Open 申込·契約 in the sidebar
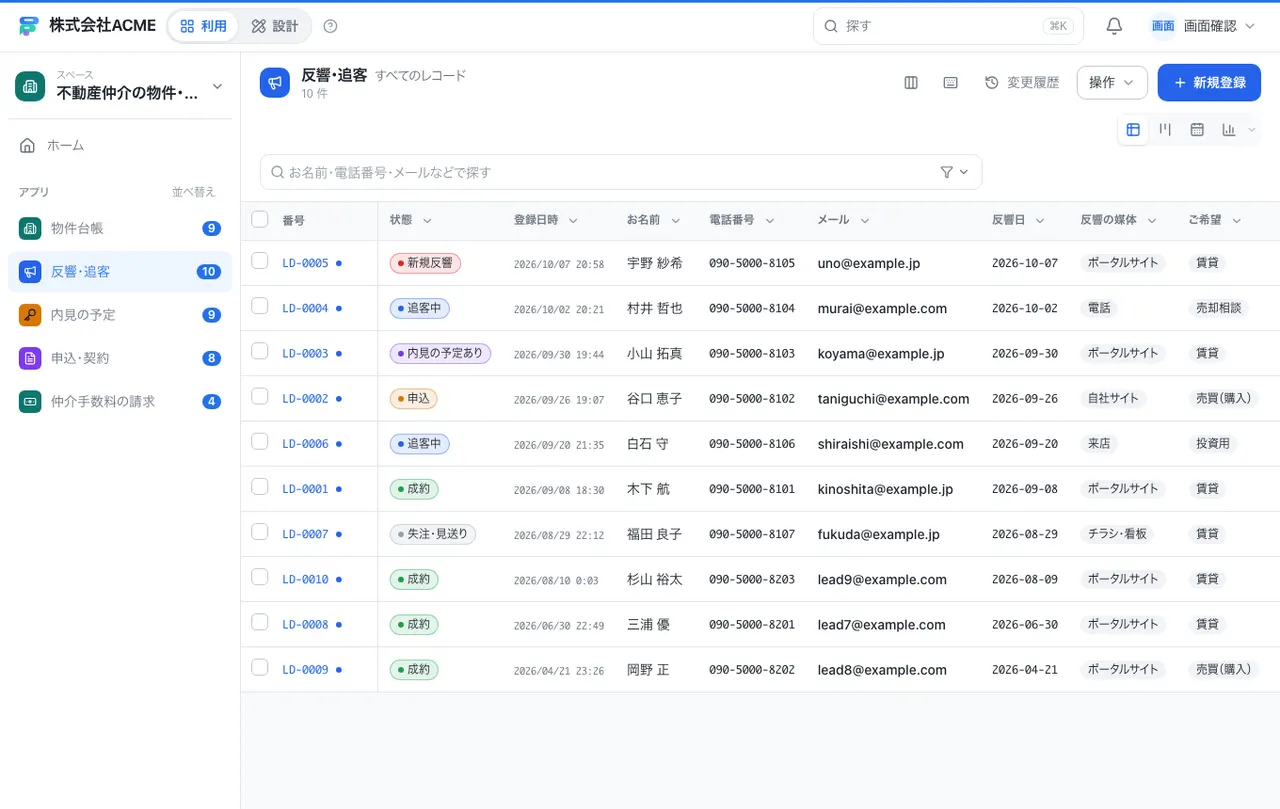 (120, 358)
